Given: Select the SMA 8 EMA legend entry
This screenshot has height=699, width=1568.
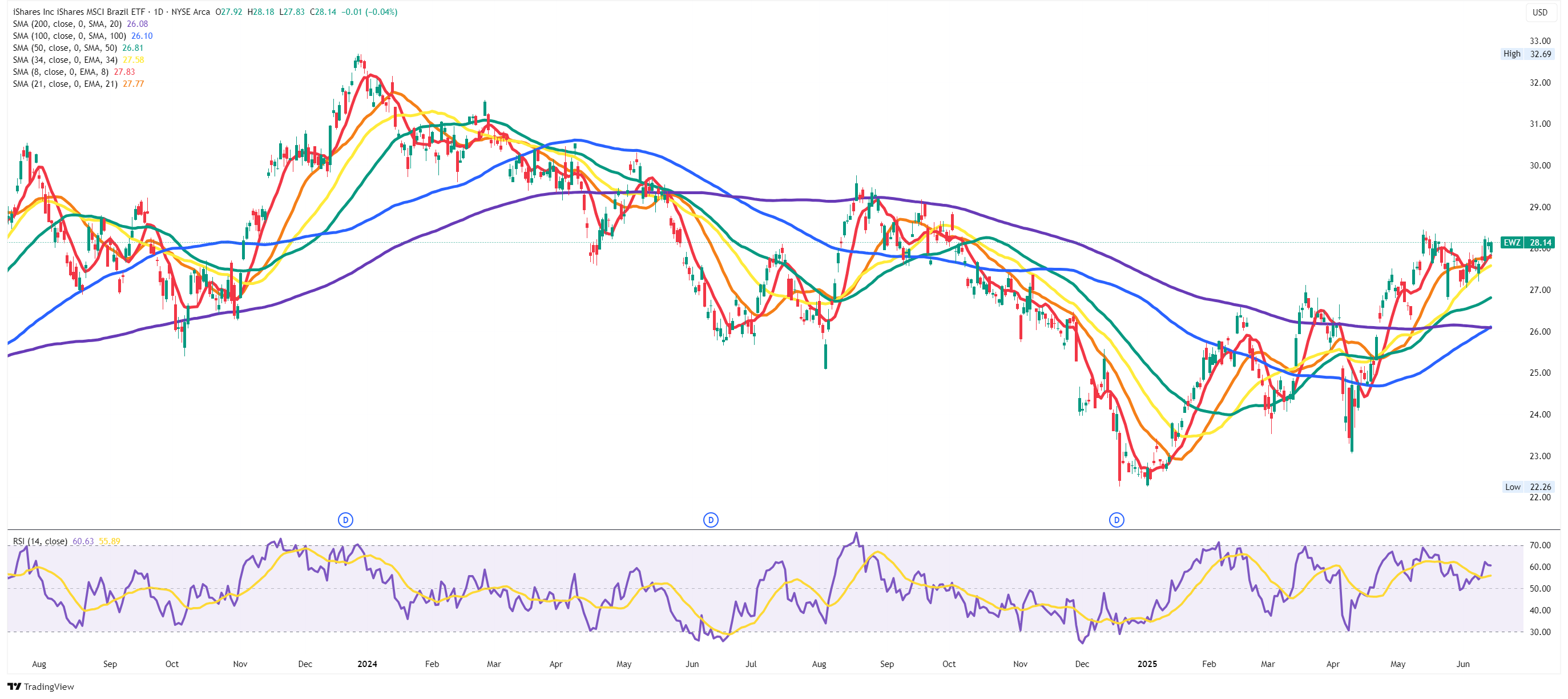Looking at the screenshot, I should [x=61, y=72].
